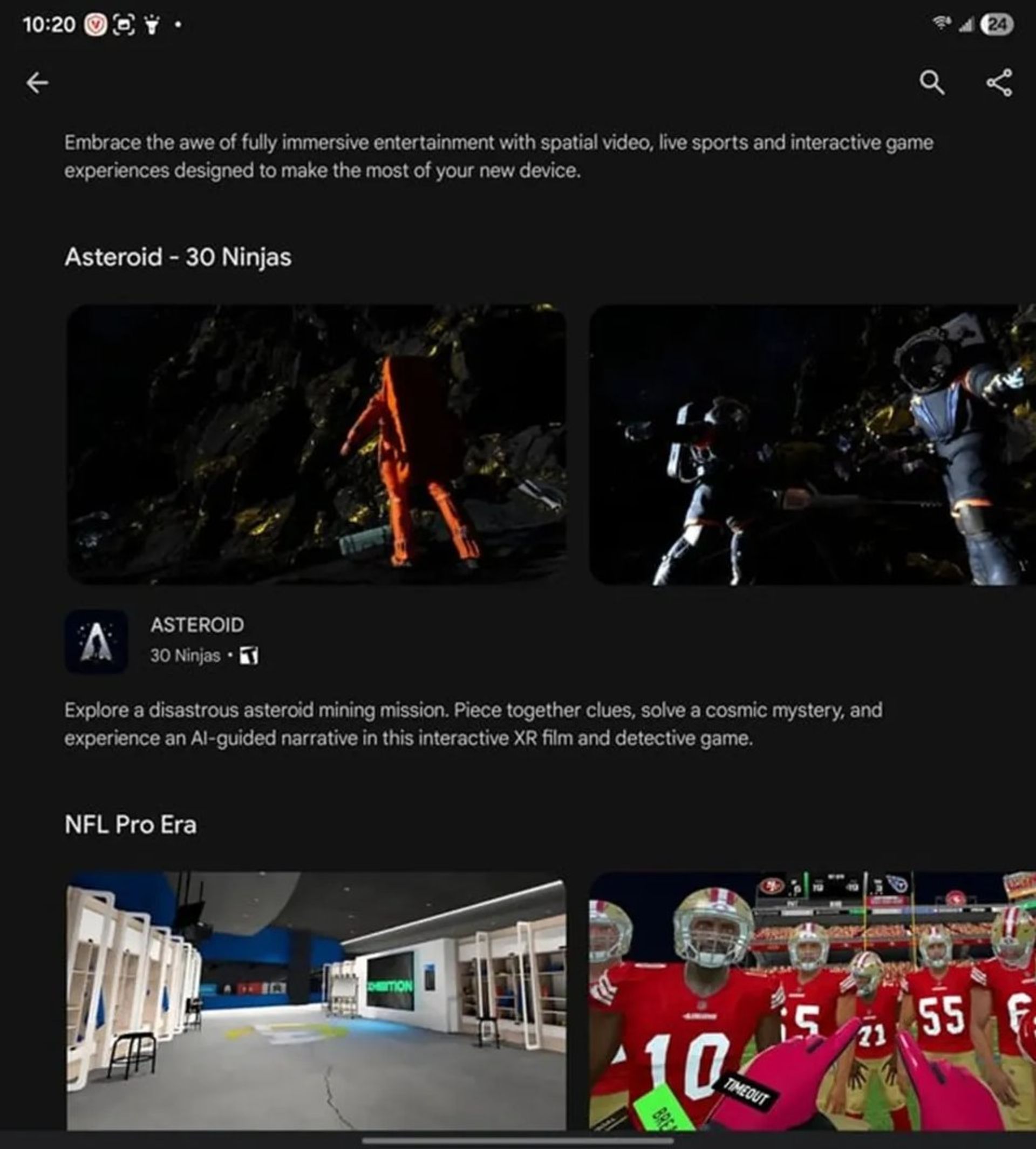Tap the Wi-Fi status icon
Screen dimensions: 1036x1149
(x=942, y=23)
